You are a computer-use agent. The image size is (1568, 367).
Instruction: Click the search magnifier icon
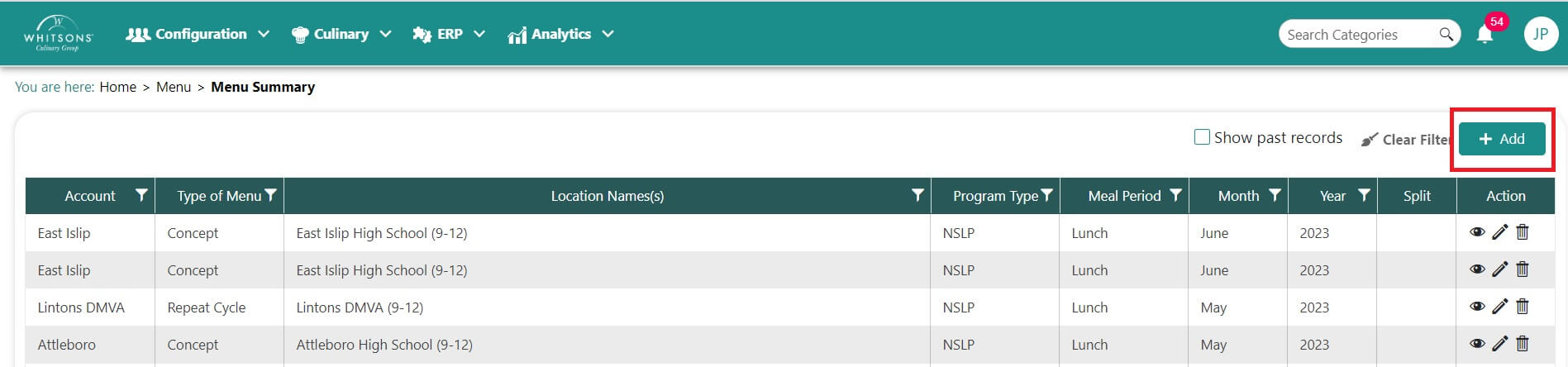(1446, 35)
